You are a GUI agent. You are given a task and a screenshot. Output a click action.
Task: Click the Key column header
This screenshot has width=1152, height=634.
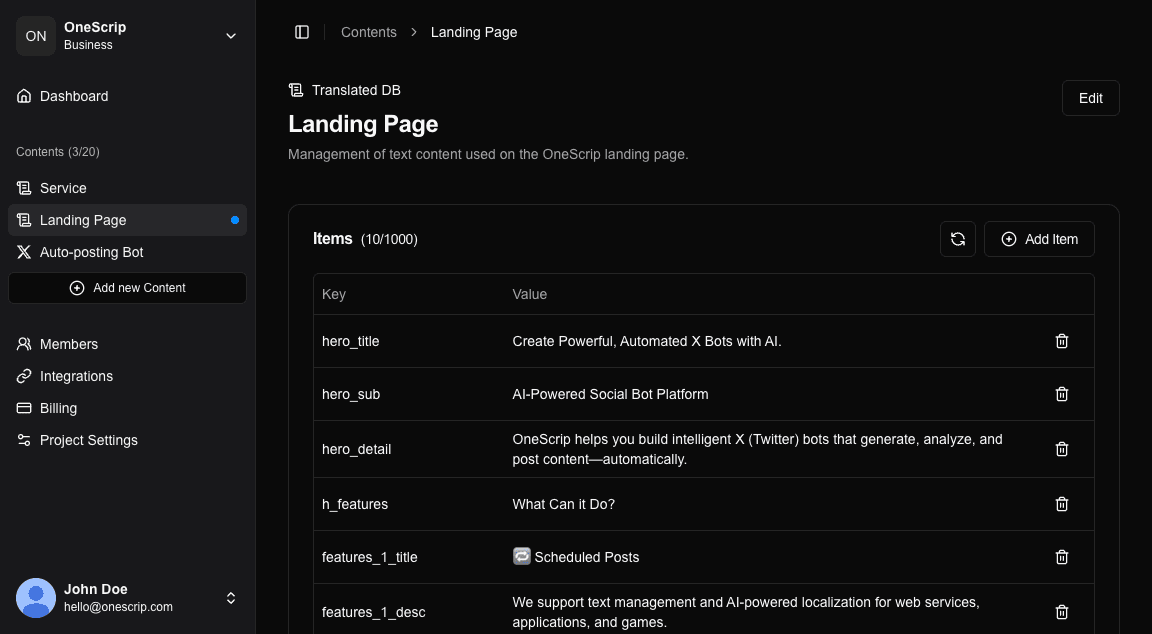334,295
